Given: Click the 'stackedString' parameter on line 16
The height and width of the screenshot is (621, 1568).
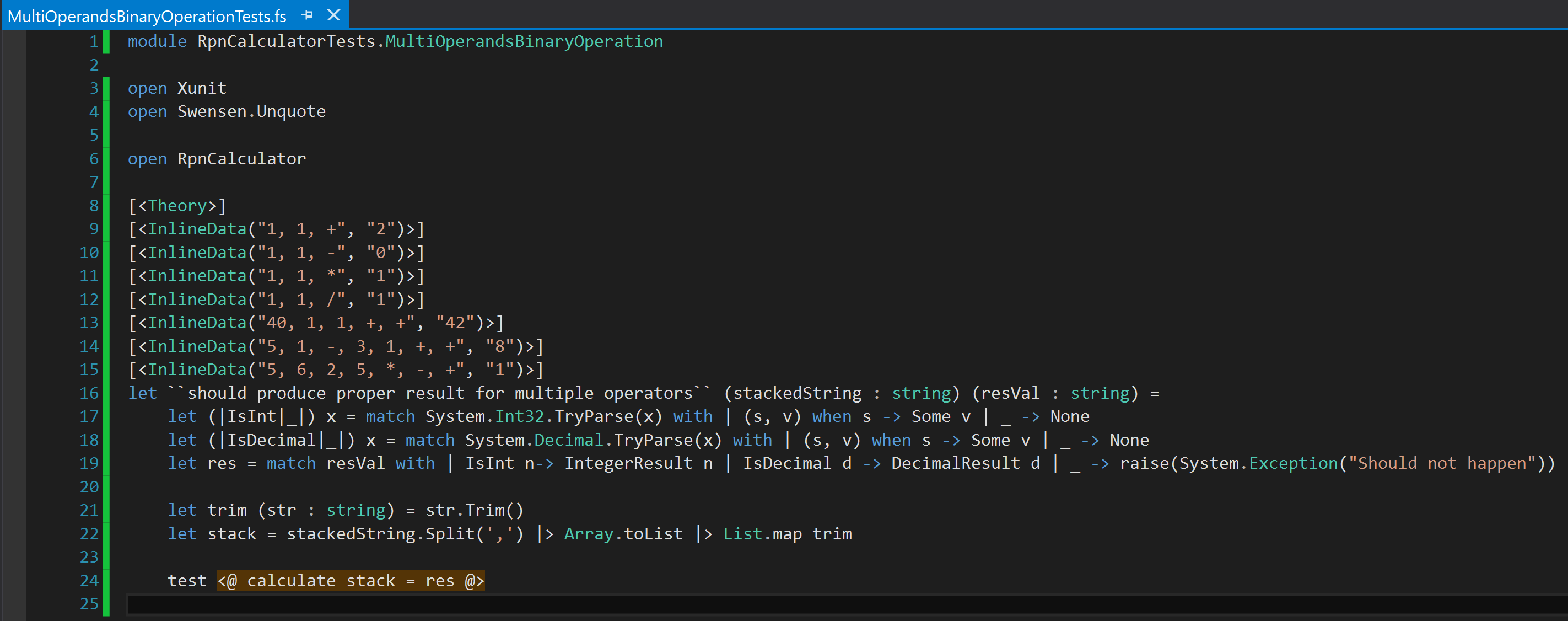Looking at the screenshot, I should [x=798, y=393].
